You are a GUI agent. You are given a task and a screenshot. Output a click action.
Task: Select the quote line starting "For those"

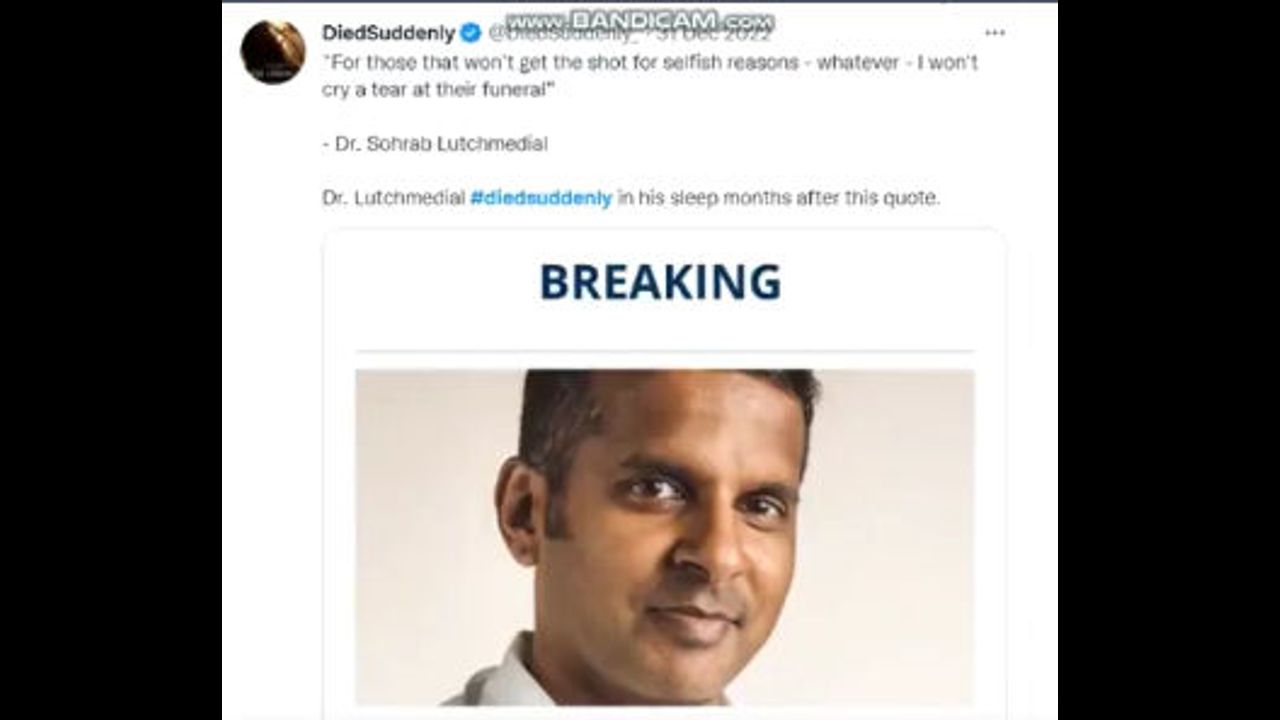point(650,62)
